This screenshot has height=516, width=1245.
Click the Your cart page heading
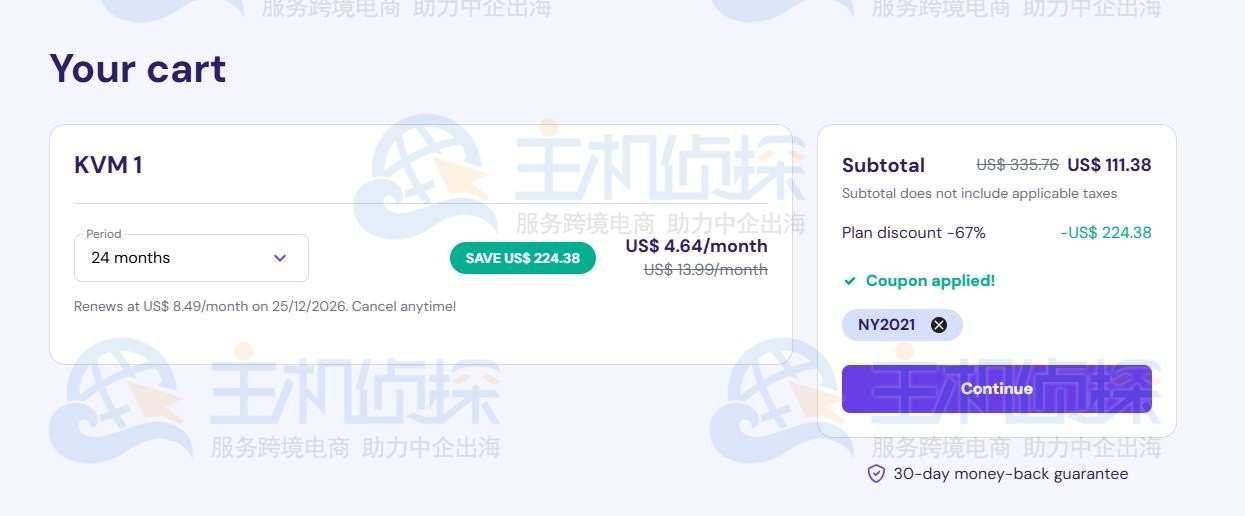point(138,69)
